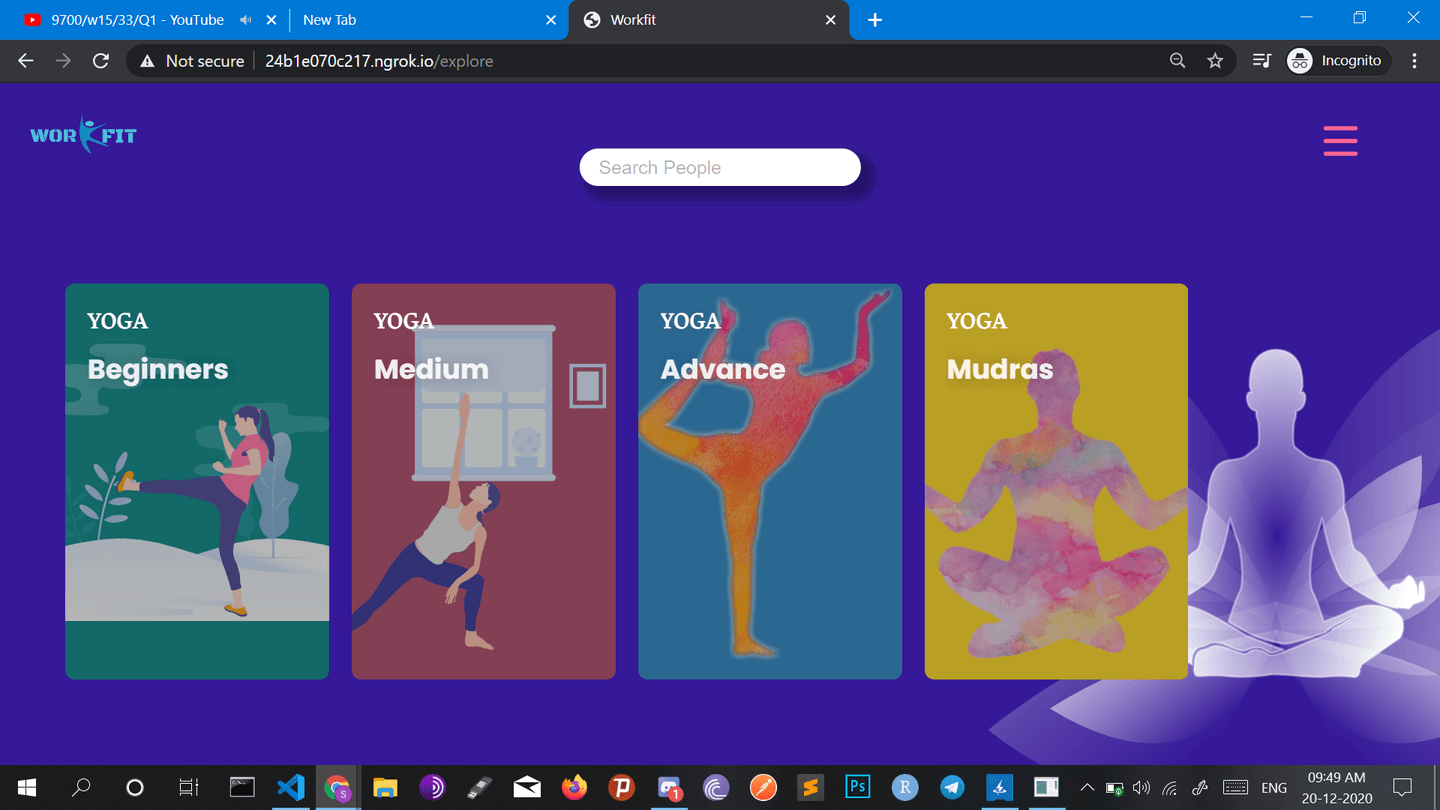Close the YouTube tab
Screen dimensions: 1440x810
point(271,20)
